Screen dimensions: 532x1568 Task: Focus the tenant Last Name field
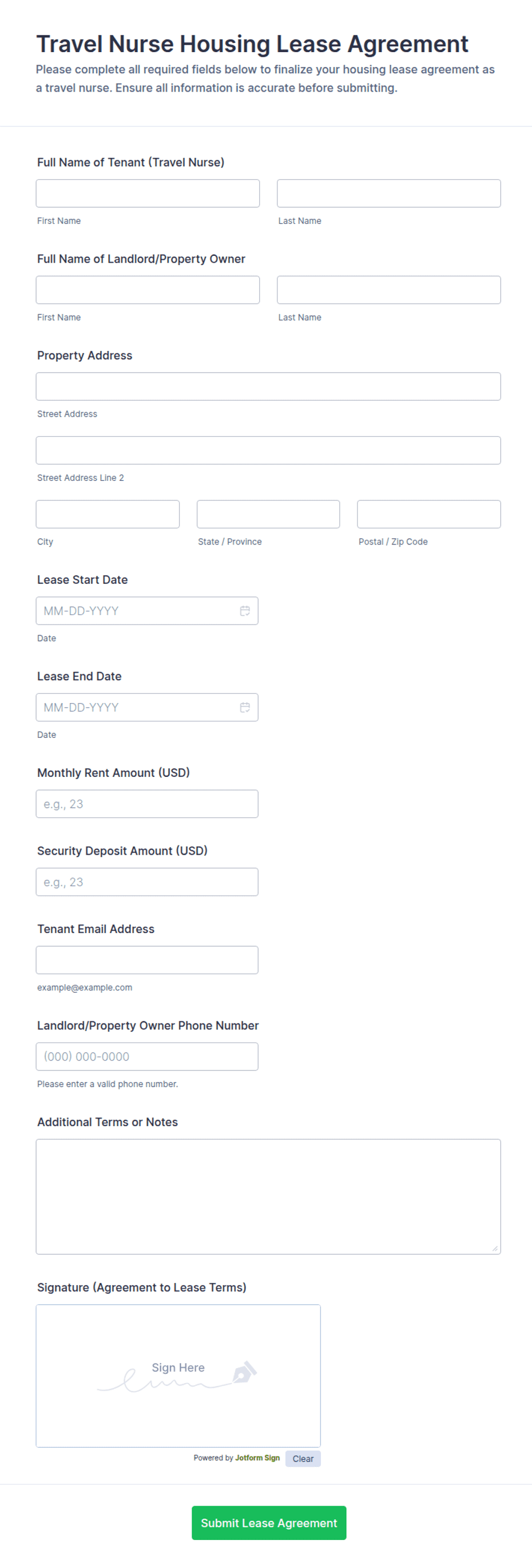click(388, 193)
